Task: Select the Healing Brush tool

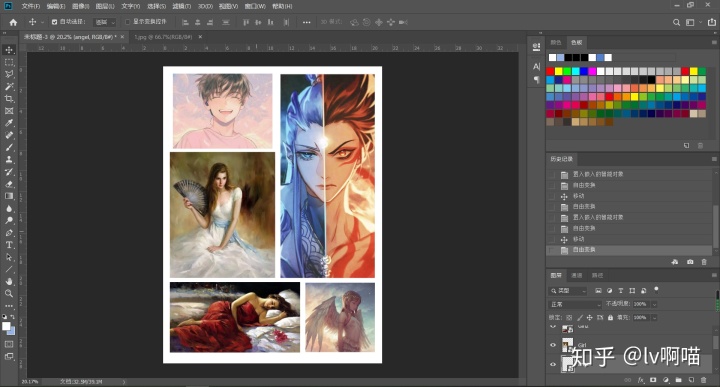Action: [9, 135]
